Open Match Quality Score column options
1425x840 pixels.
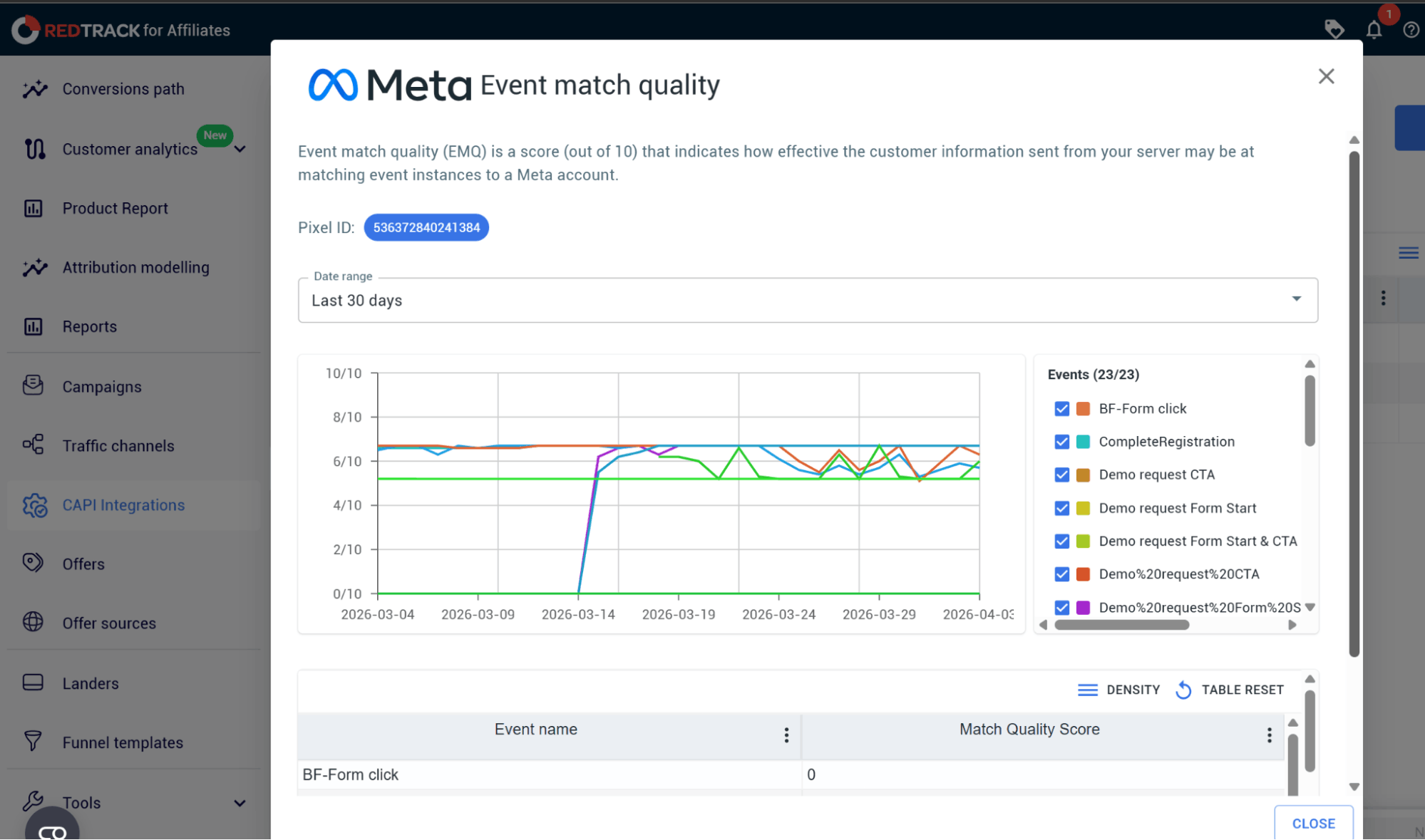(1269, 735)
